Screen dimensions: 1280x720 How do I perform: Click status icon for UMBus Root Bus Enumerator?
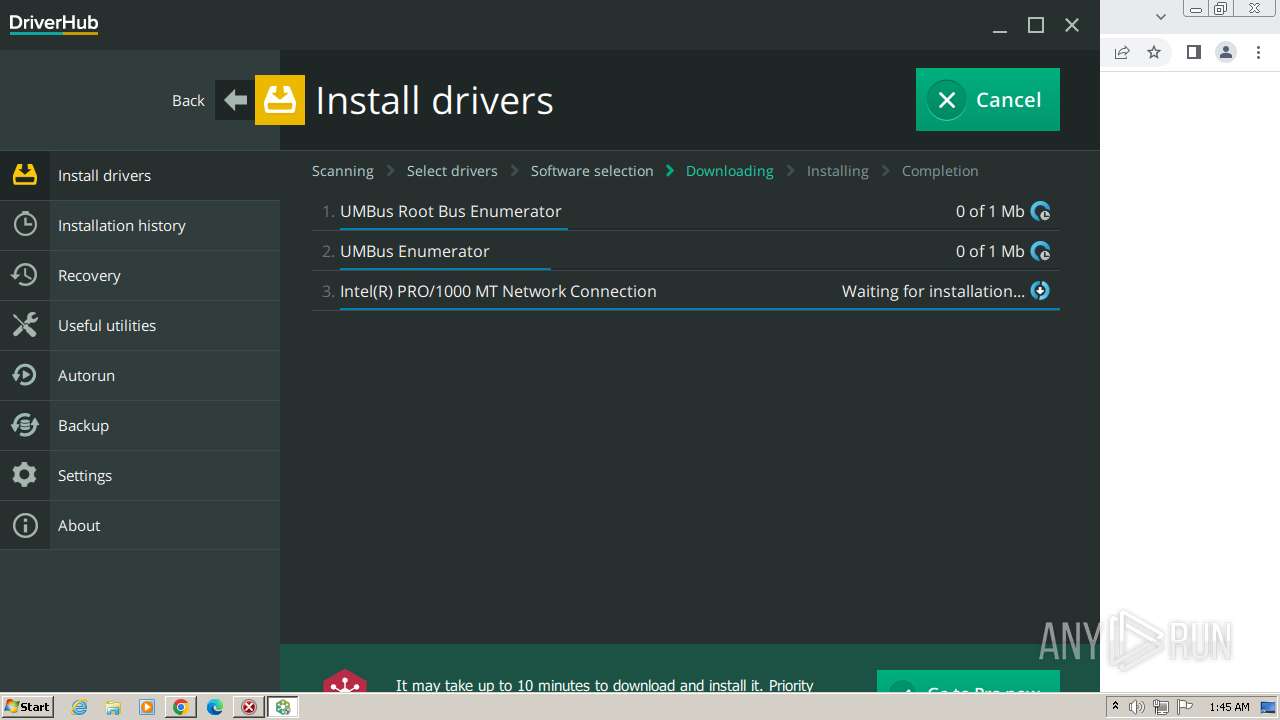pos(1041,211)
